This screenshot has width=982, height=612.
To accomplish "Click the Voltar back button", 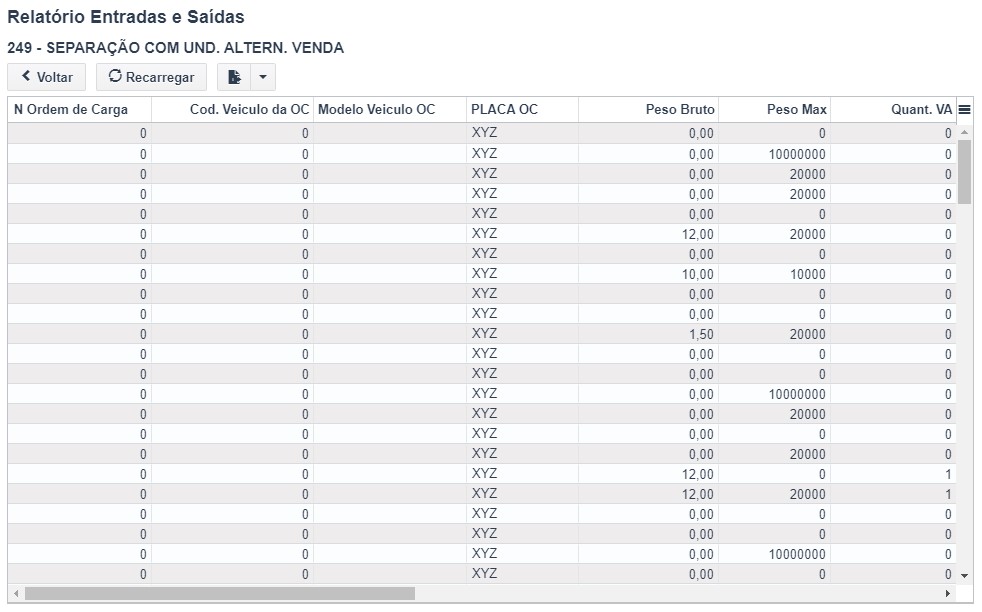I will pyautogui.click(x=46, y=77).
